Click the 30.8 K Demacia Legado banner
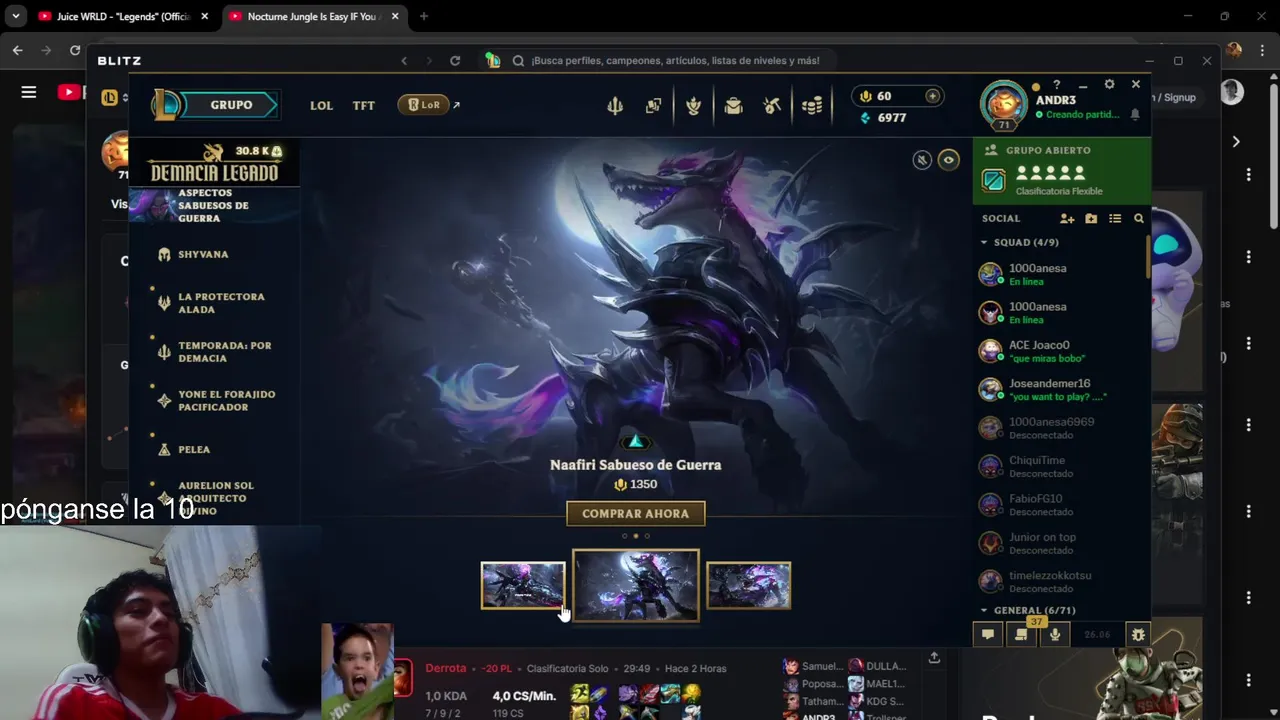 pyautogui.click(x=214, y=164)
